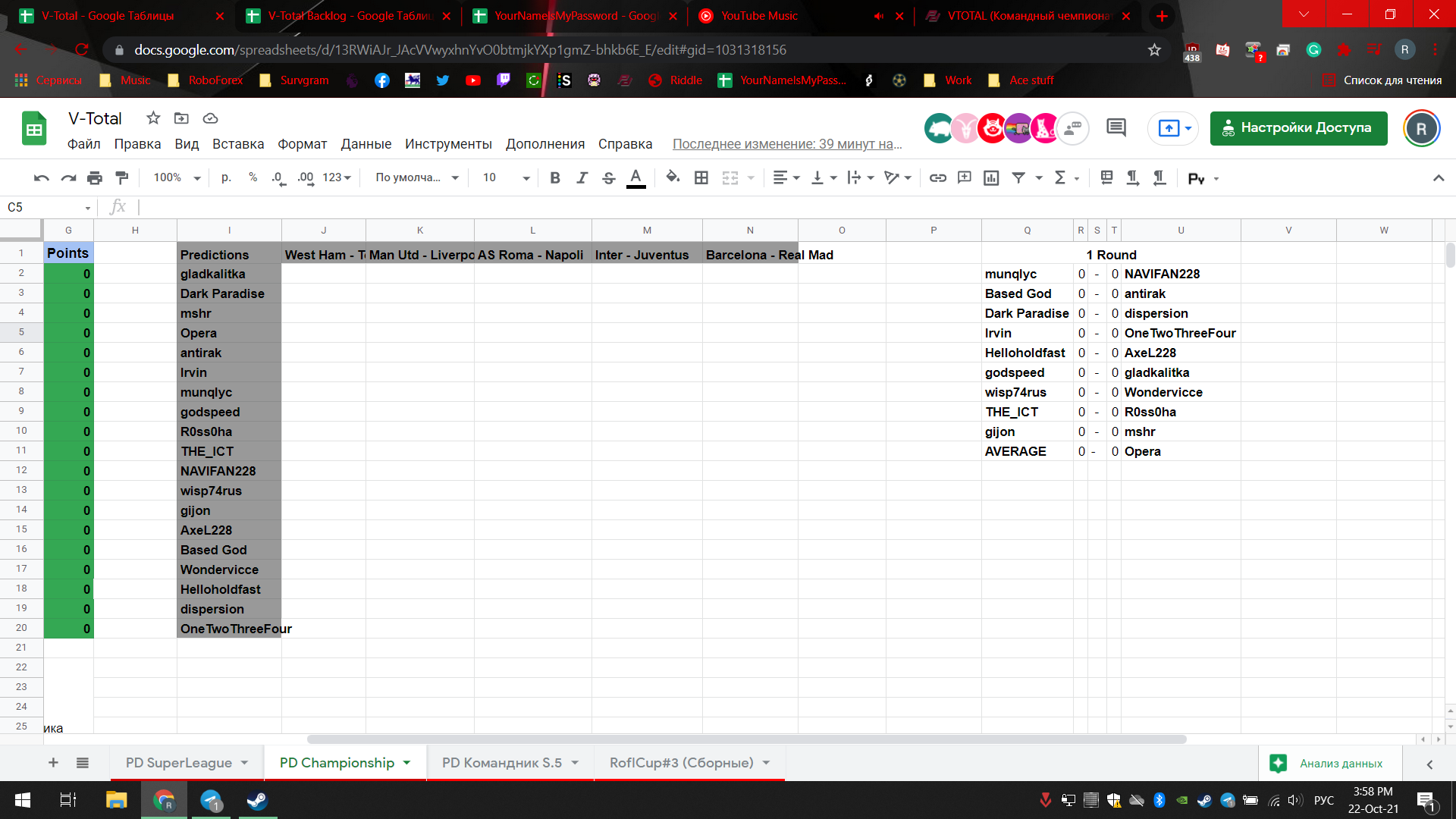Screen dimensions: 1456x819
Task: Expand the PD Championship tab arrow
Action: [407, 763]
